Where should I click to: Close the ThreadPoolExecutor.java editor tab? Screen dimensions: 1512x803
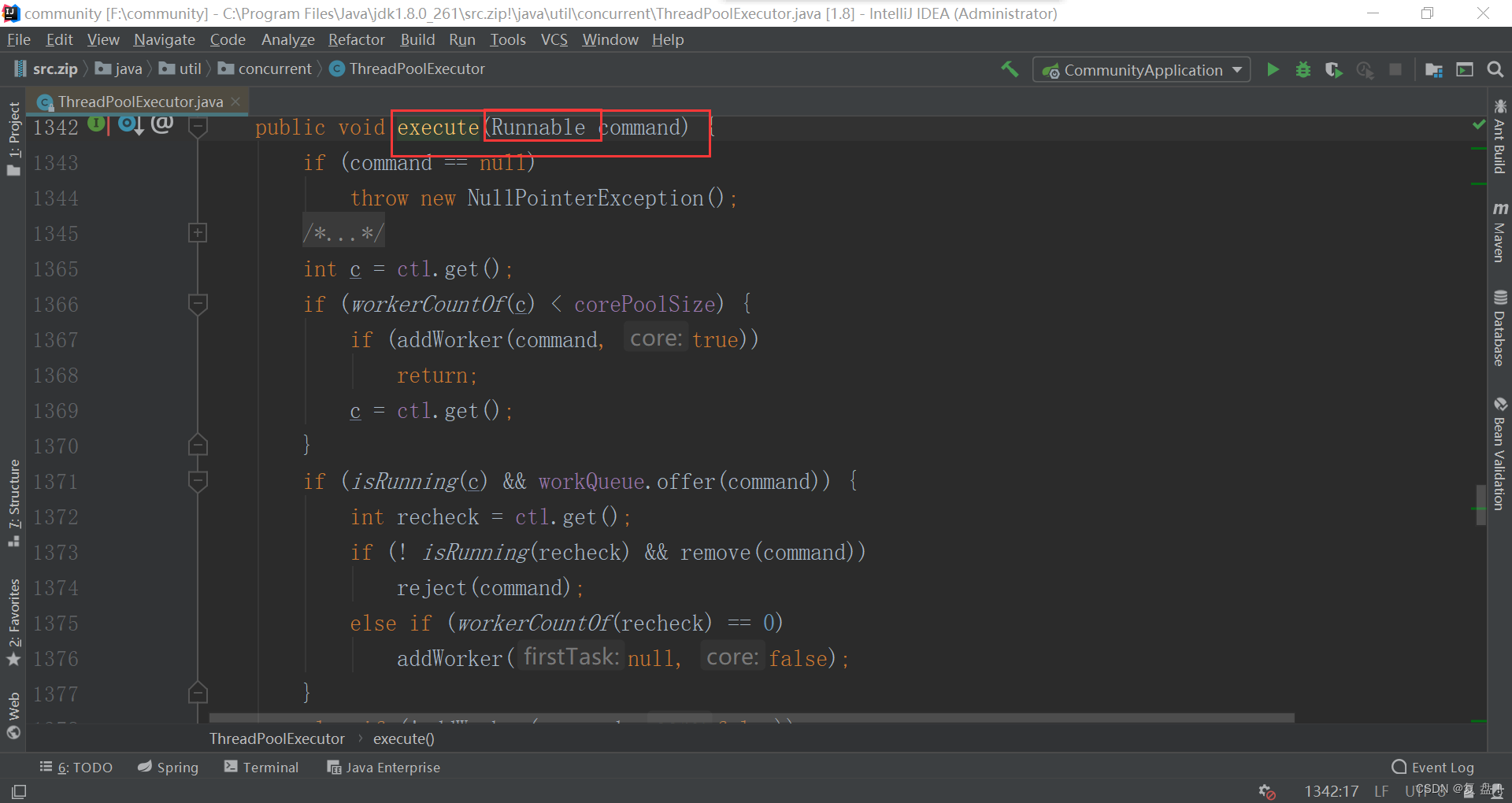235,102
